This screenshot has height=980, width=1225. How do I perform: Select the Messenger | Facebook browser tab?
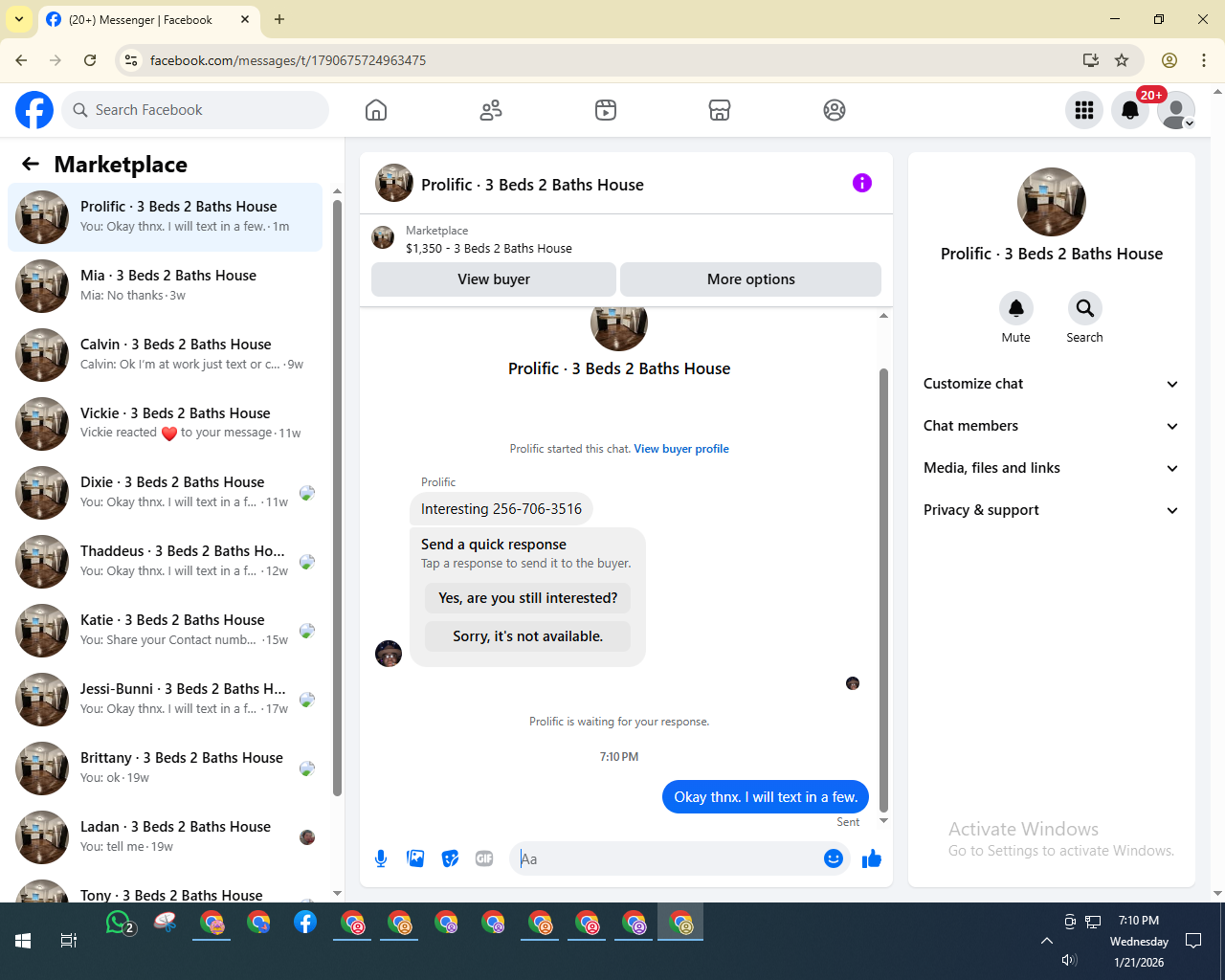click(148, 19)
